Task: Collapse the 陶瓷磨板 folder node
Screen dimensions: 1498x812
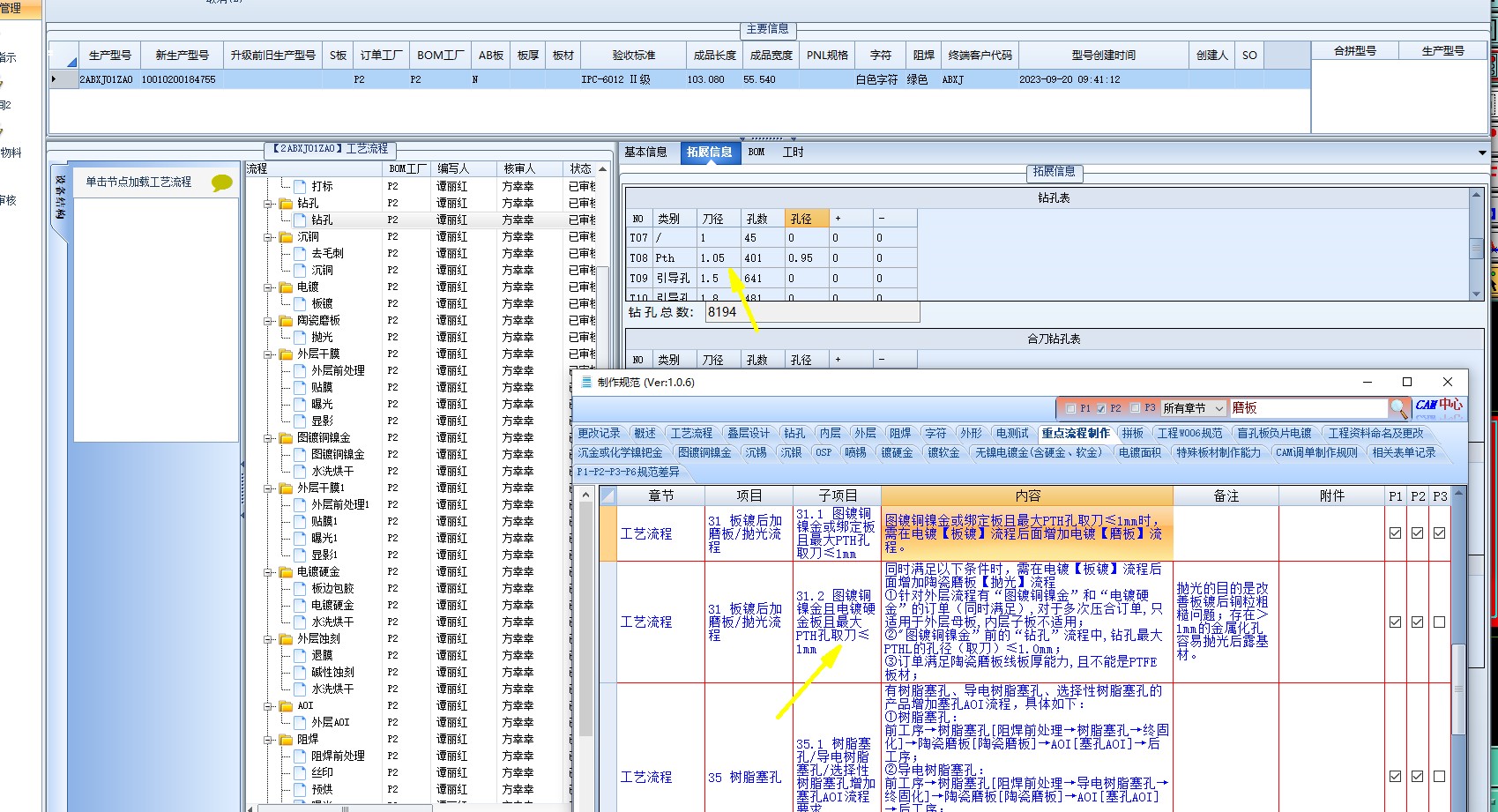Action: pyautogui.click(x=268, y=321)
